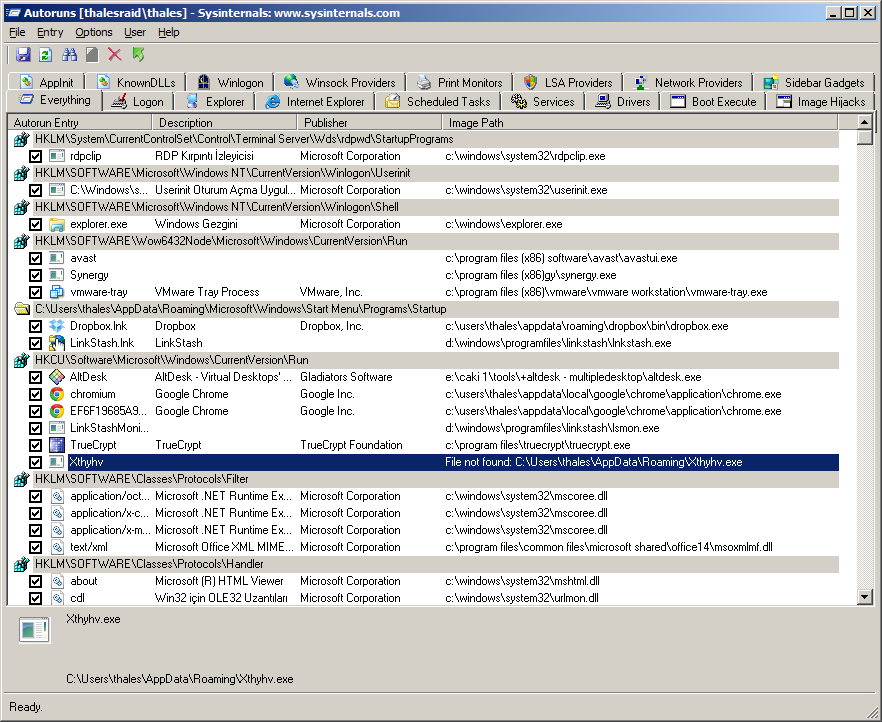Click the Gladiators Software publisher cell
The height and width of the screenshot is (722, 882).
point(346,377)
